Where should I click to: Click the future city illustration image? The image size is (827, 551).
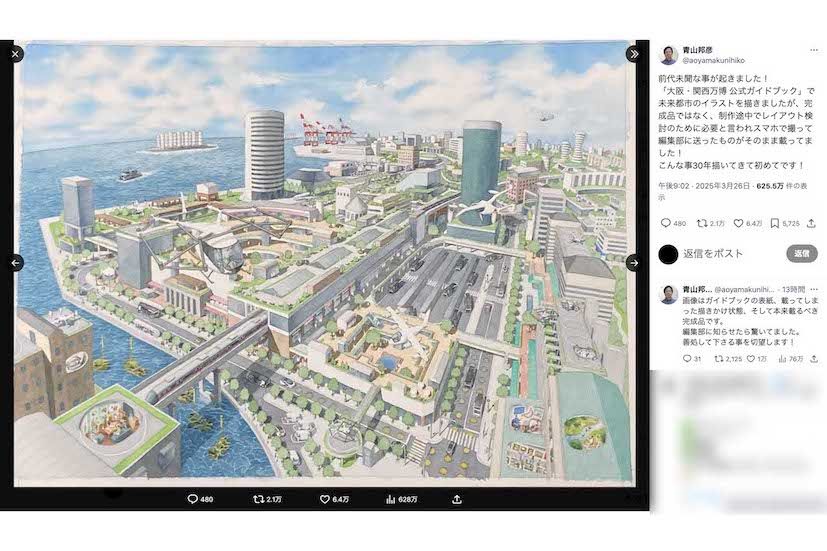pyautogui.click(x=324, y=262)
